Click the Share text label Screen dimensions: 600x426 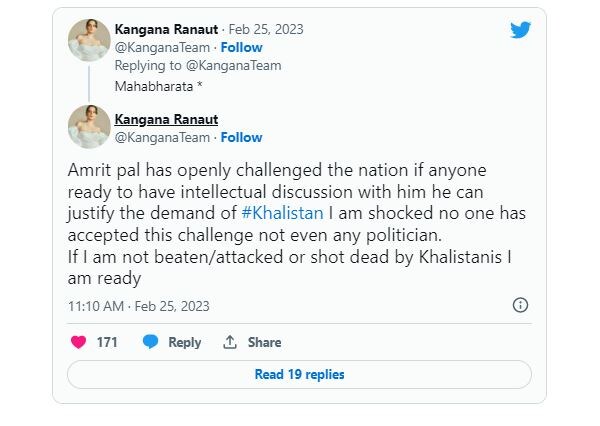point(264,342)
